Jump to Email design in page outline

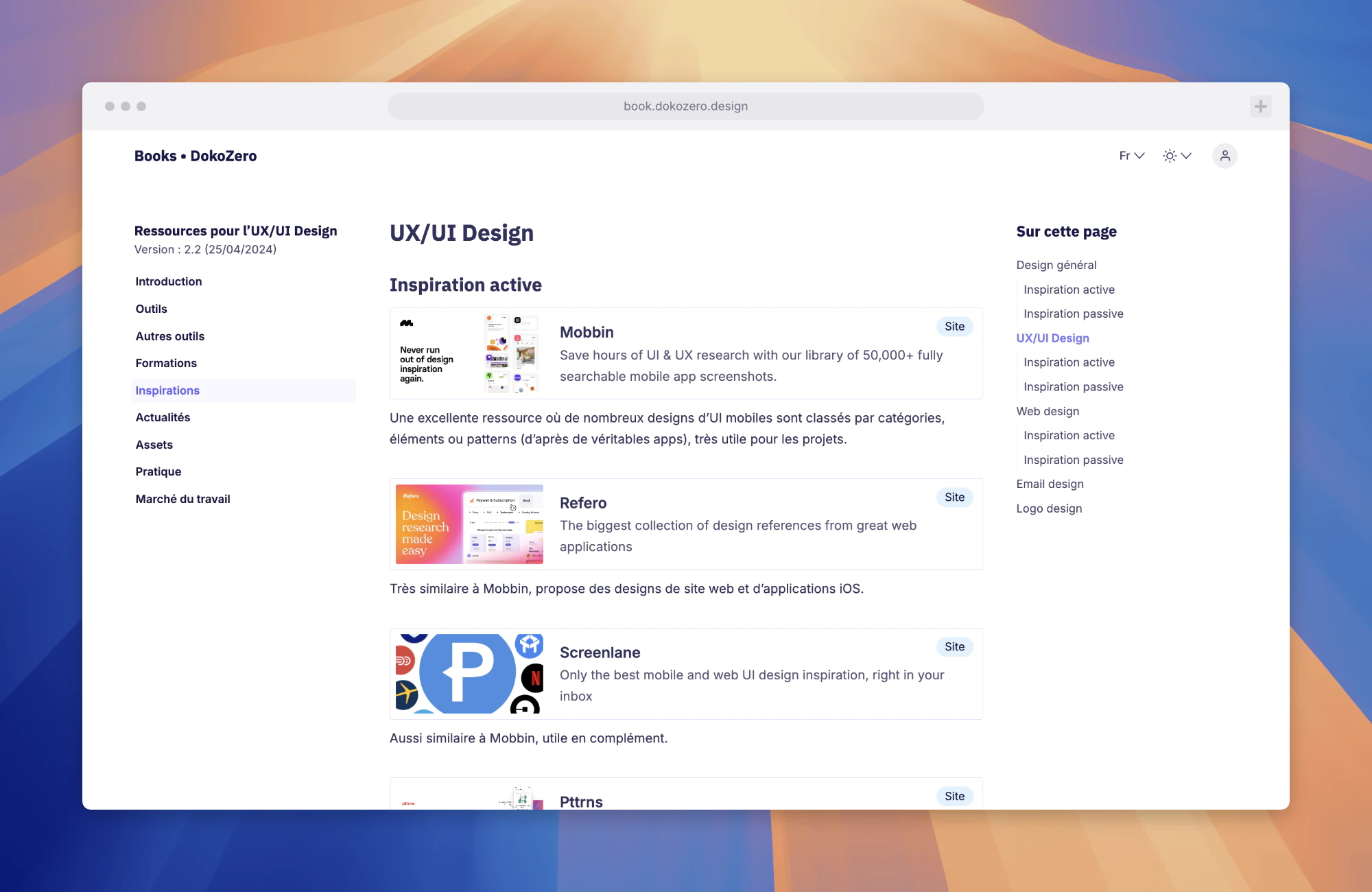click(1050, 484)
